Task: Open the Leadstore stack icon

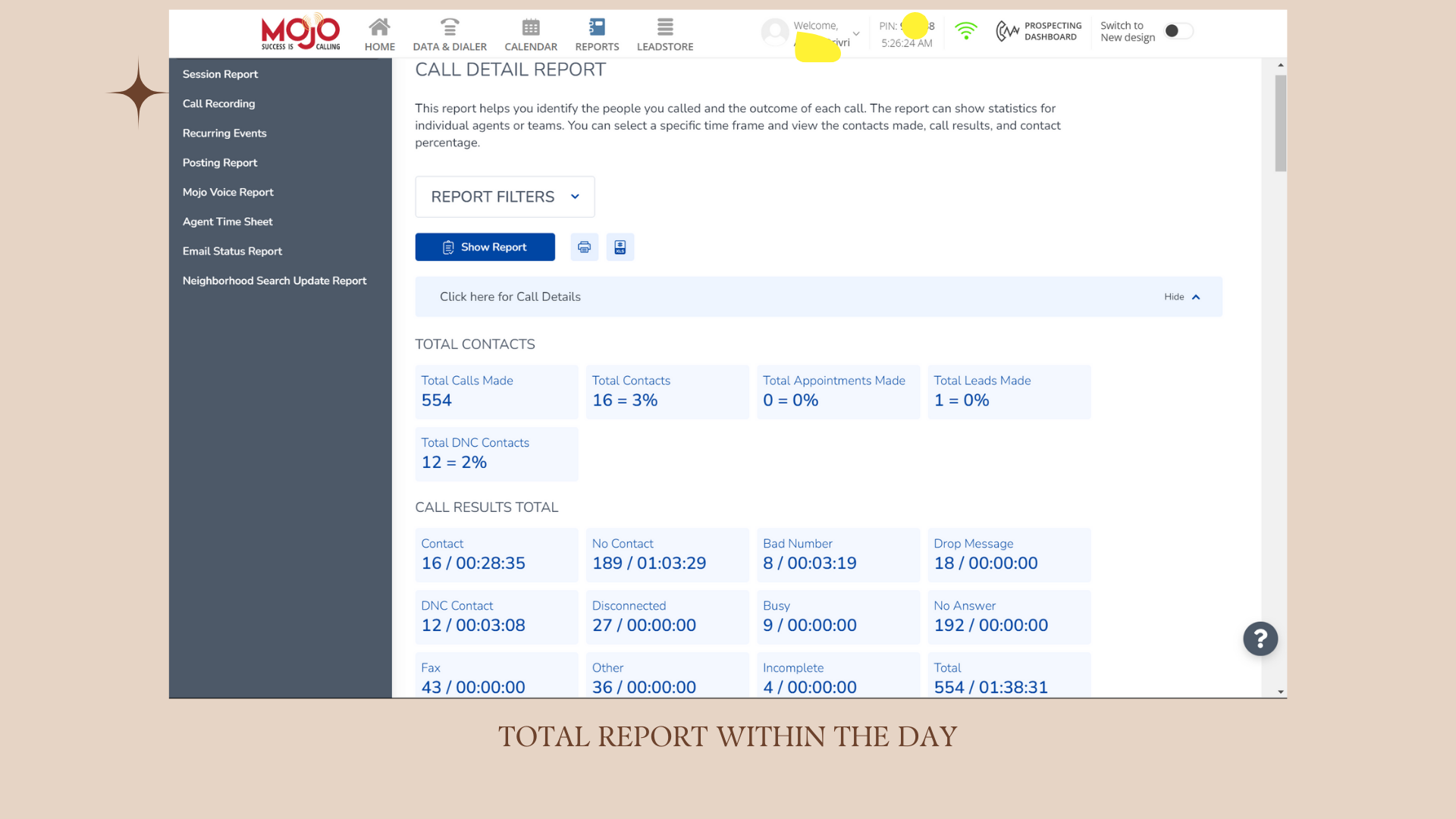Action: [665, 28]
